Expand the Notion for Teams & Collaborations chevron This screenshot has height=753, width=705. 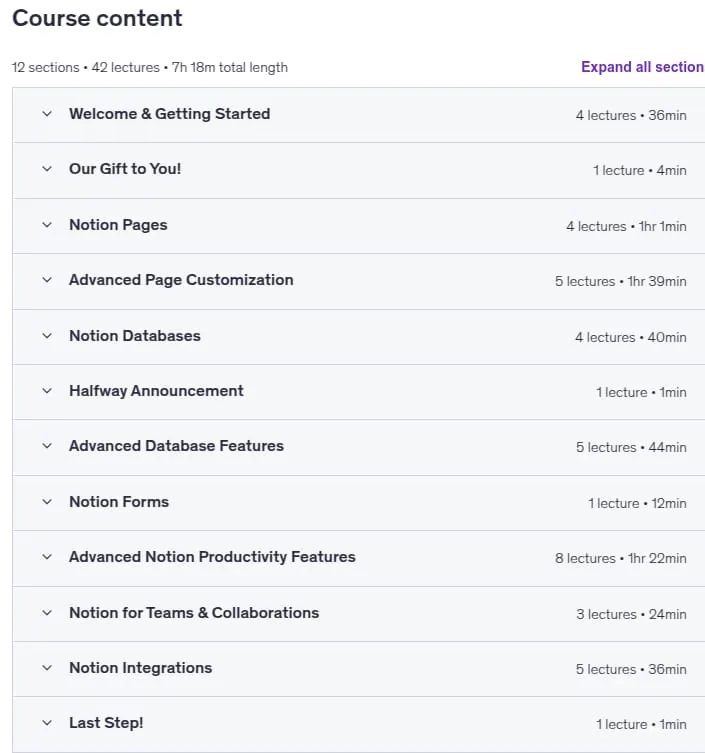[x=47, y=613]
